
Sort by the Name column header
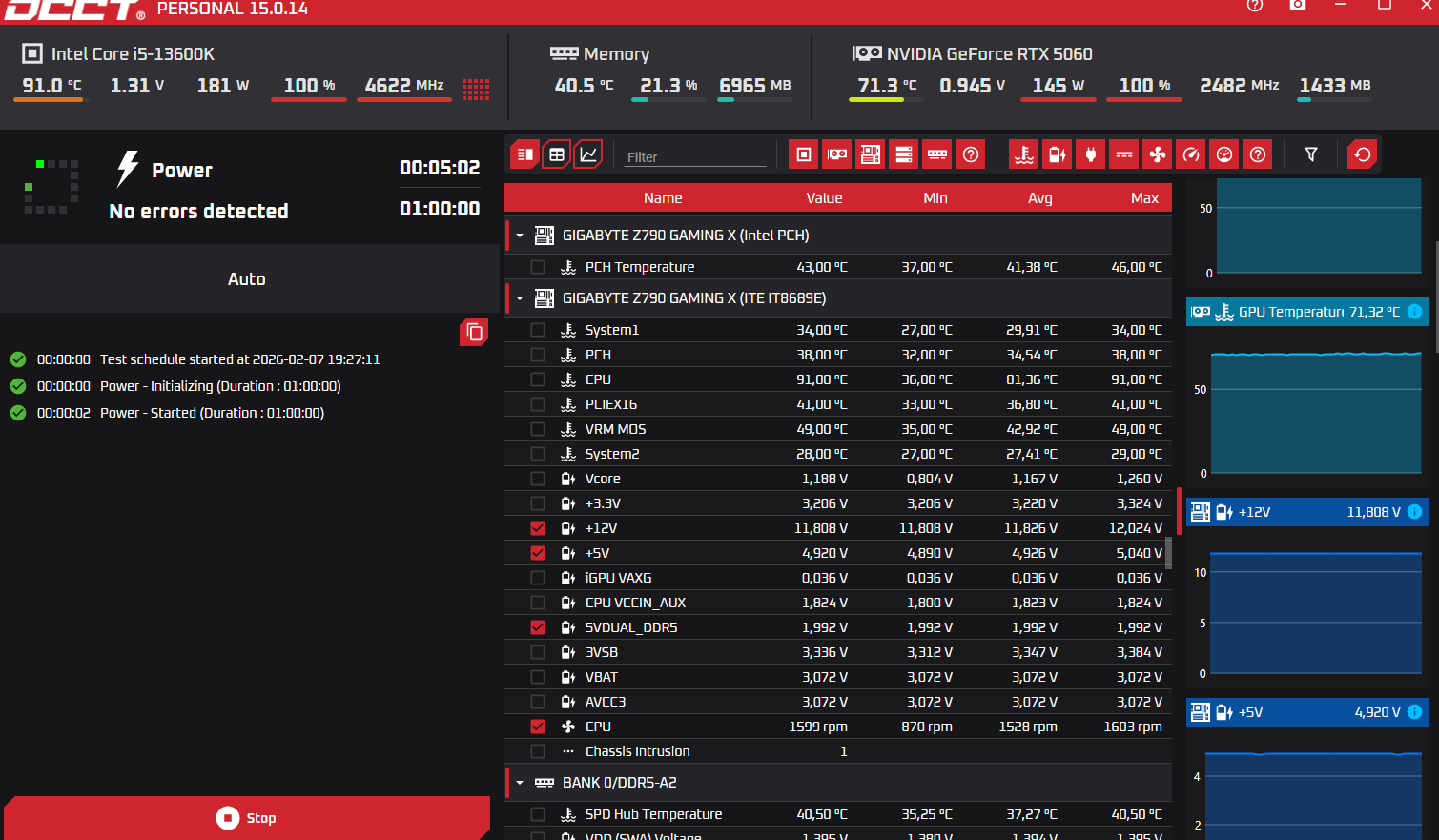[663, 198]
